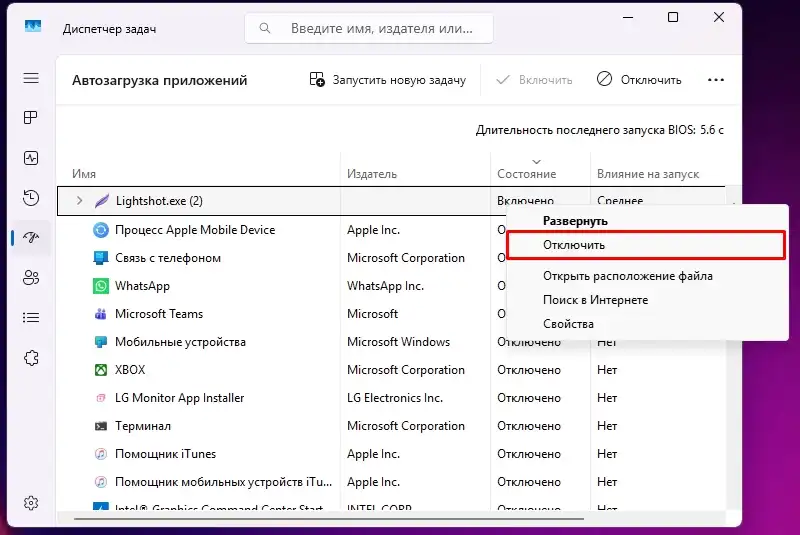Image resolution: width=800 pixels, height=535 pixels.
Task: Click the horizontal scrollbar at the bottom
Action: click(329, 519)
